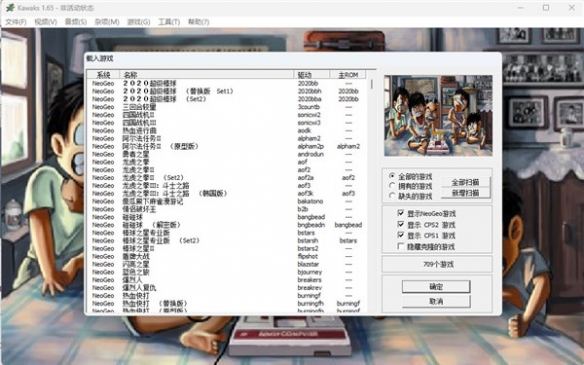584x365 pixels.
Task: Open the 游戏(G) menu
Action: [x=139, y=22]
